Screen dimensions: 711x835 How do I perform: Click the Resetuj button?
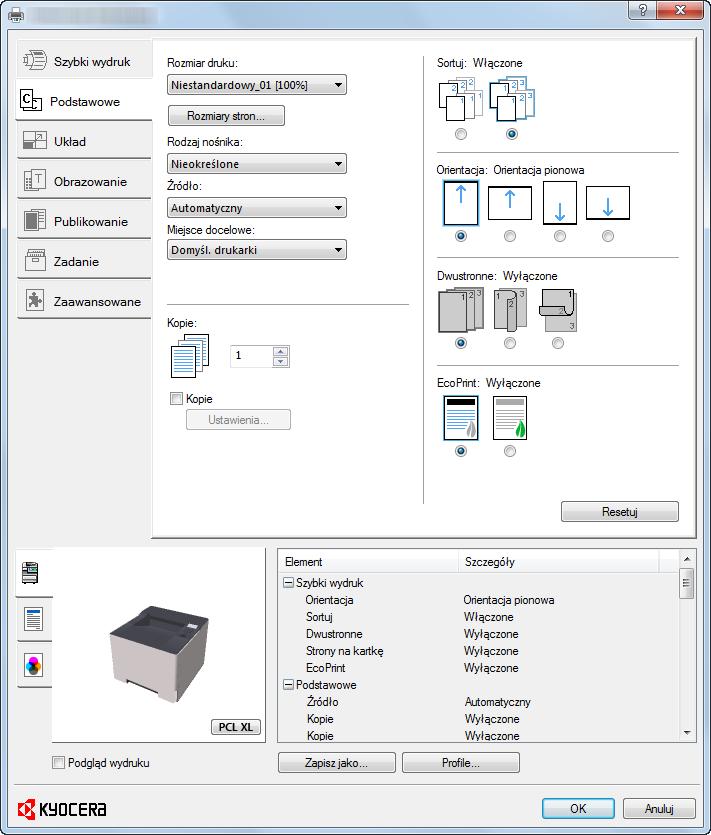click(620, 512)
